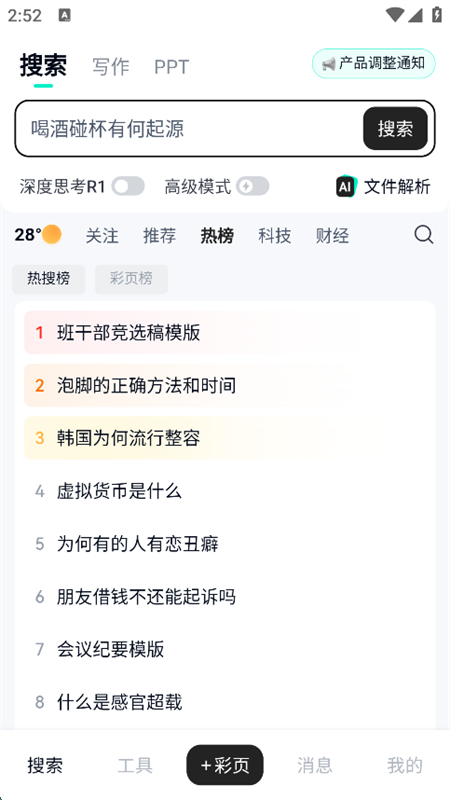Tap the sun weather icon

[x=52, y=235]
